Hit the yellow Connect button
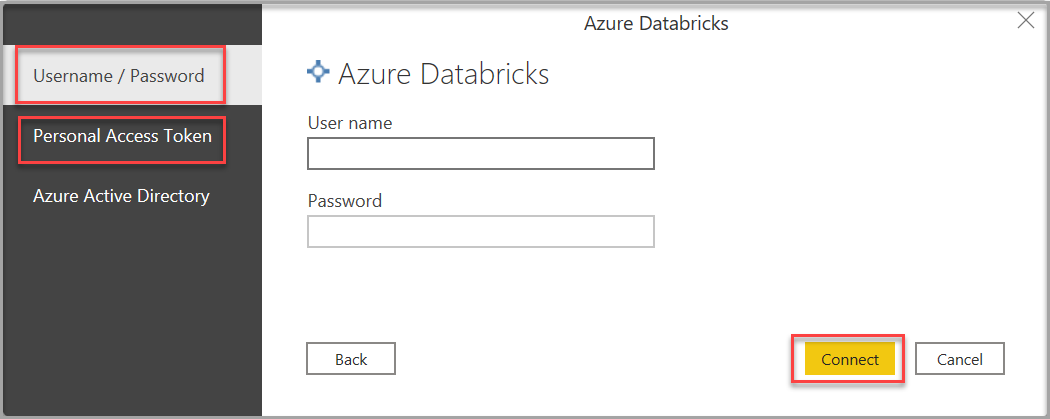The image size is (1050, 419). (849, 359)
